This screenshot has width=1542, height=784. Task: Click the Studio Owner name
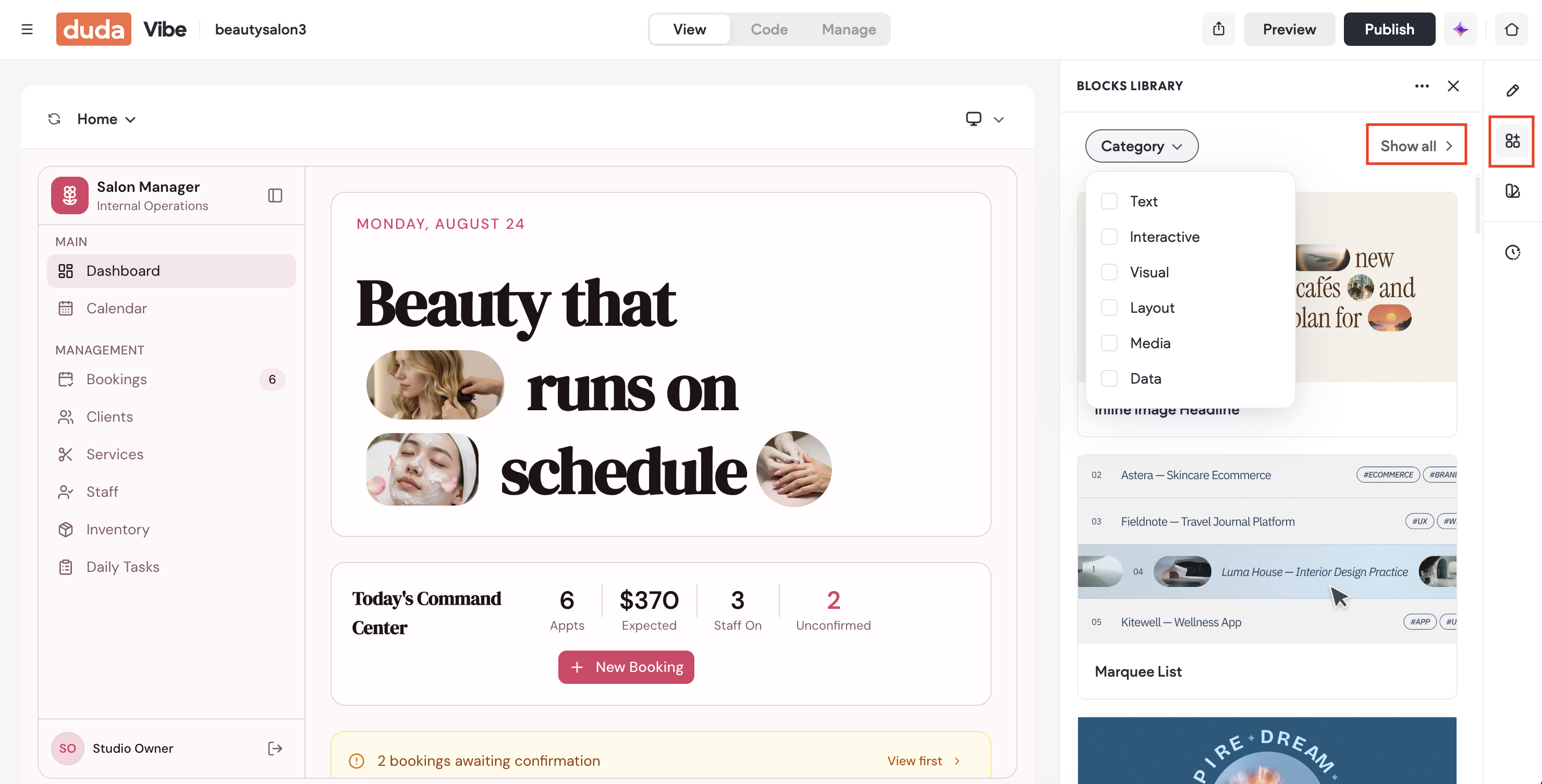pos(133,749)
